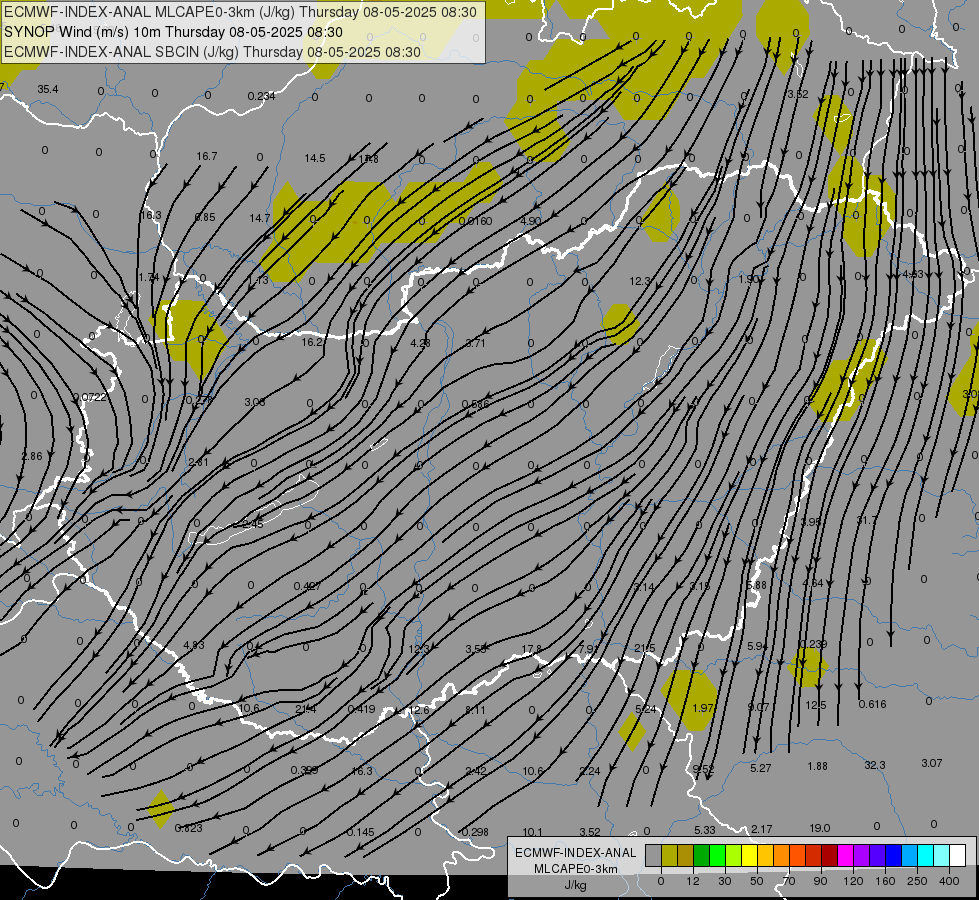The image size is (979, 900).
Task: Pick the magenta swatch in the color scale
Action: (845, 855)
